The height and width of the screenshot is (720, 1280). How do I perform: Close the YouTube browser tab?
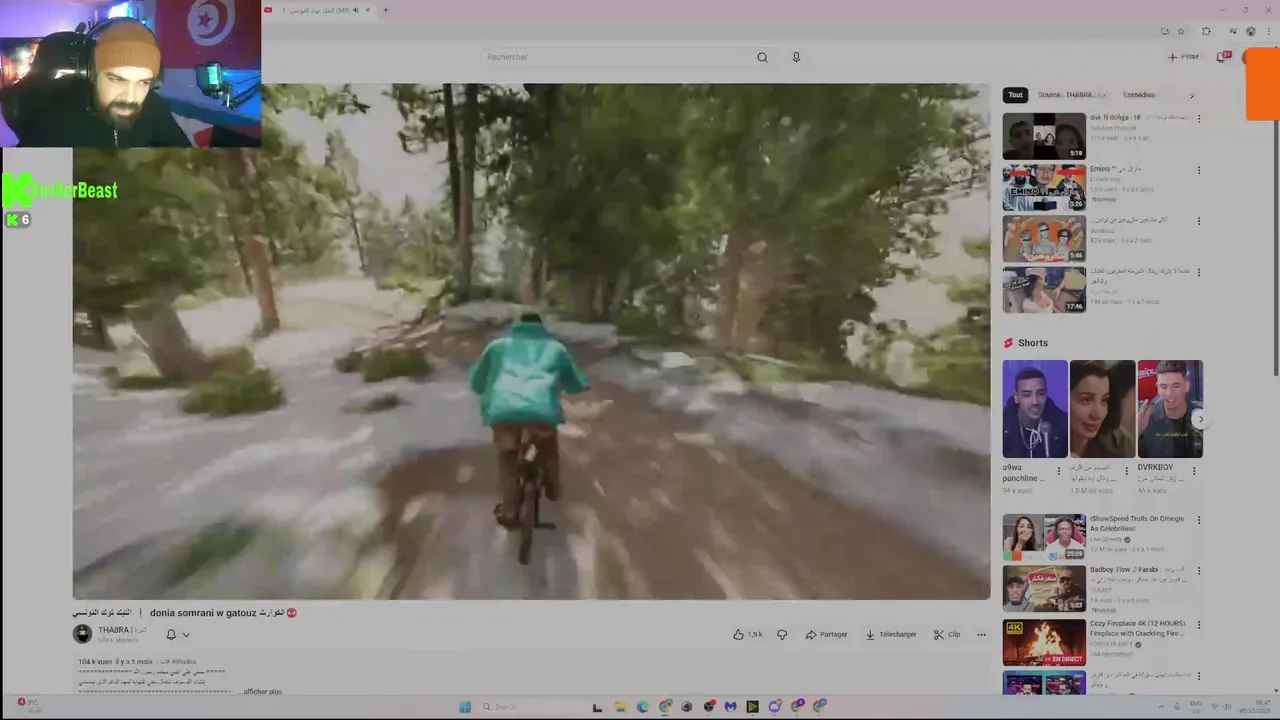pos(368,10)
